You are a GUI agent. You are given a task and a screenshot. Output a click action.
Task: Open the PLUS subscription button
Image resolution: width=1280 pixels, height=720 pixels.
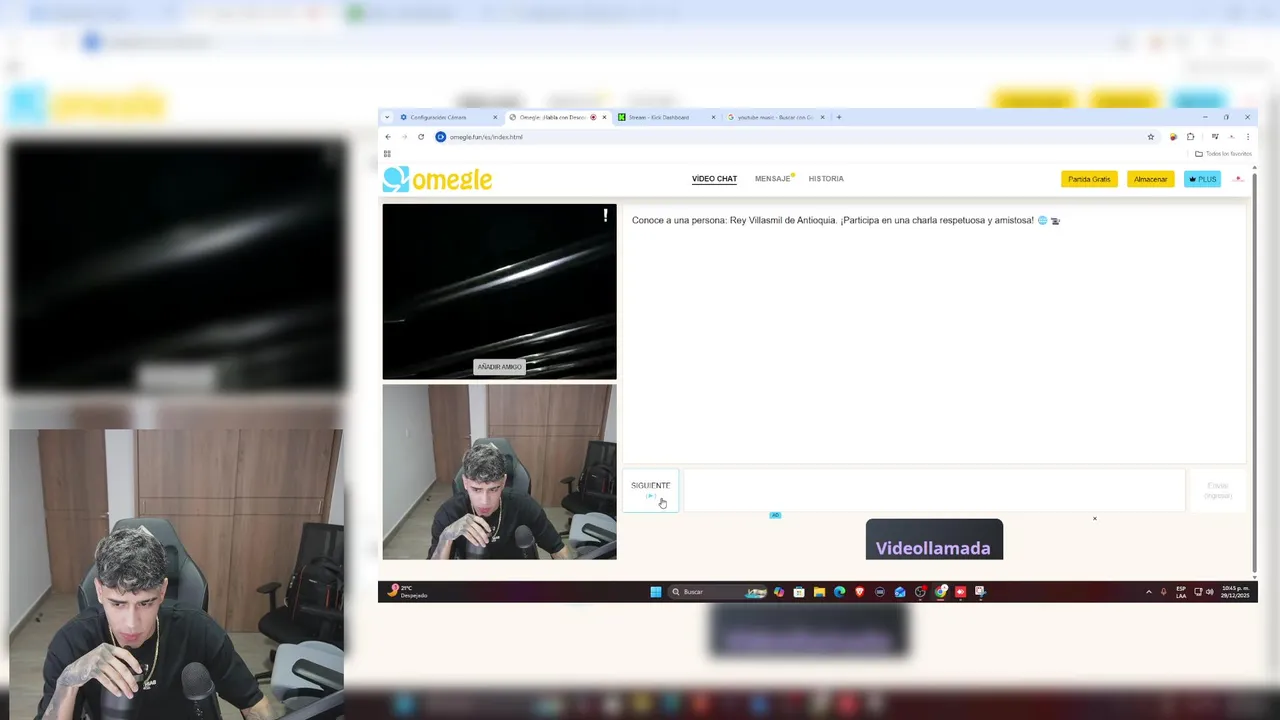point(1202,179)
